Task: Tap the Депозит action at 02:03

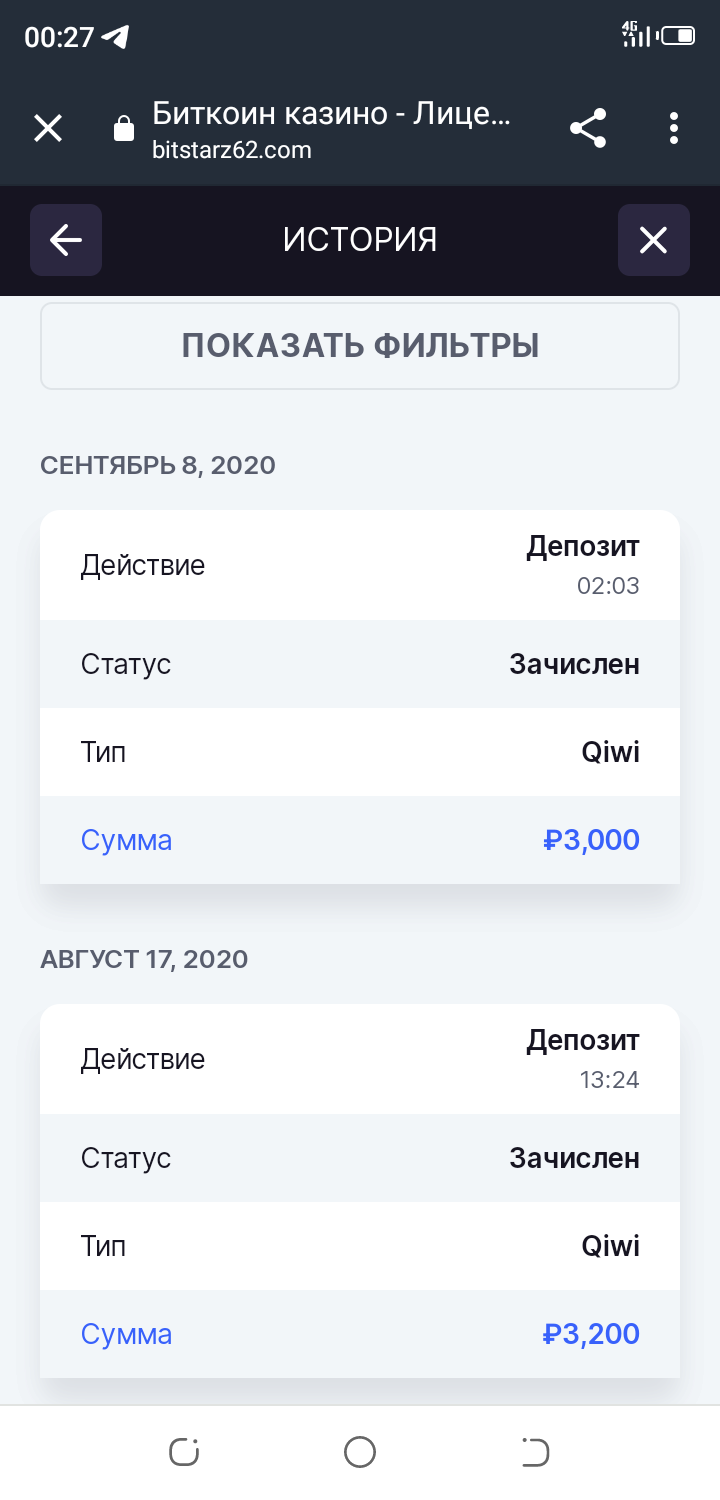Action: 582,548
